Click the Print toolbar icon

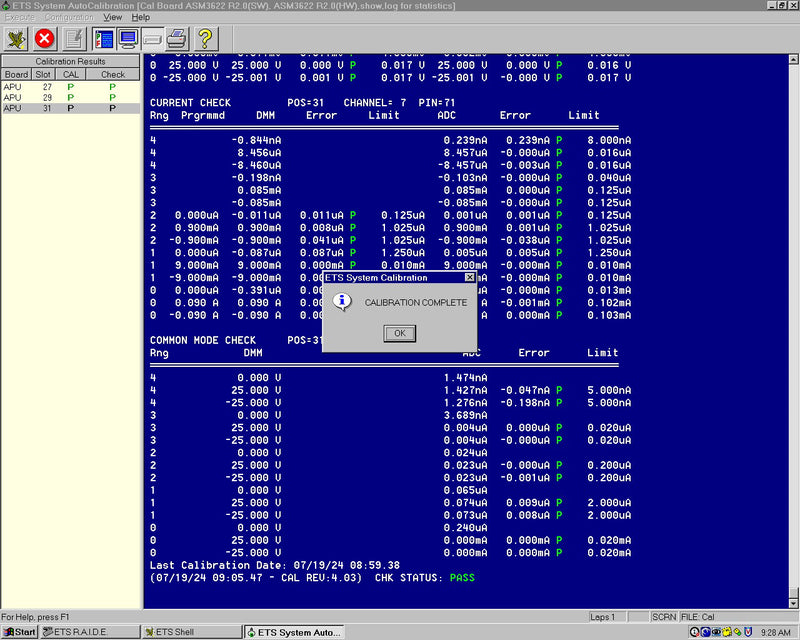[176, 39]
